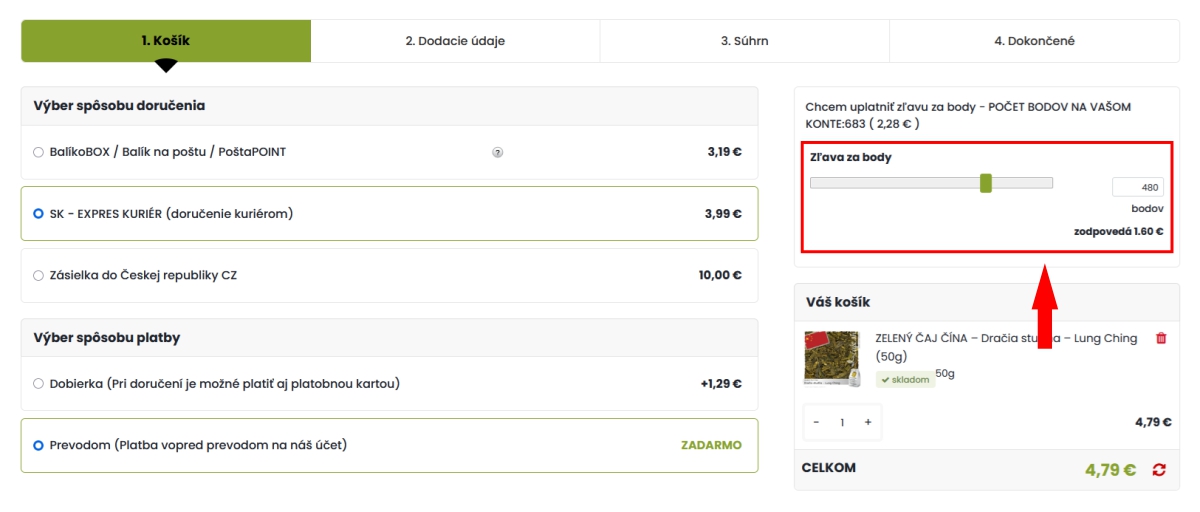Click the quantity number field
The image size is (1200, 512).
(842, 422)
